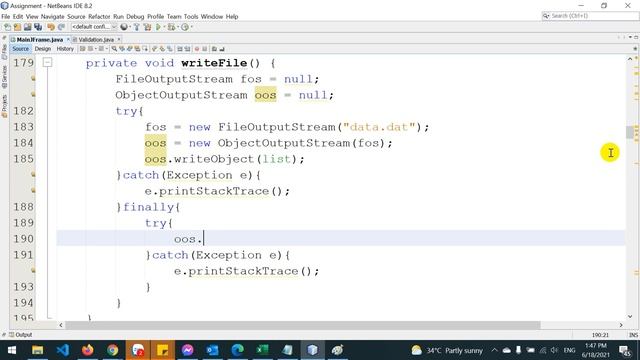The width and height of the screenshot is (640, 360).
Task: Toggle Rectangular Selection mode
Action: point(145,49)
